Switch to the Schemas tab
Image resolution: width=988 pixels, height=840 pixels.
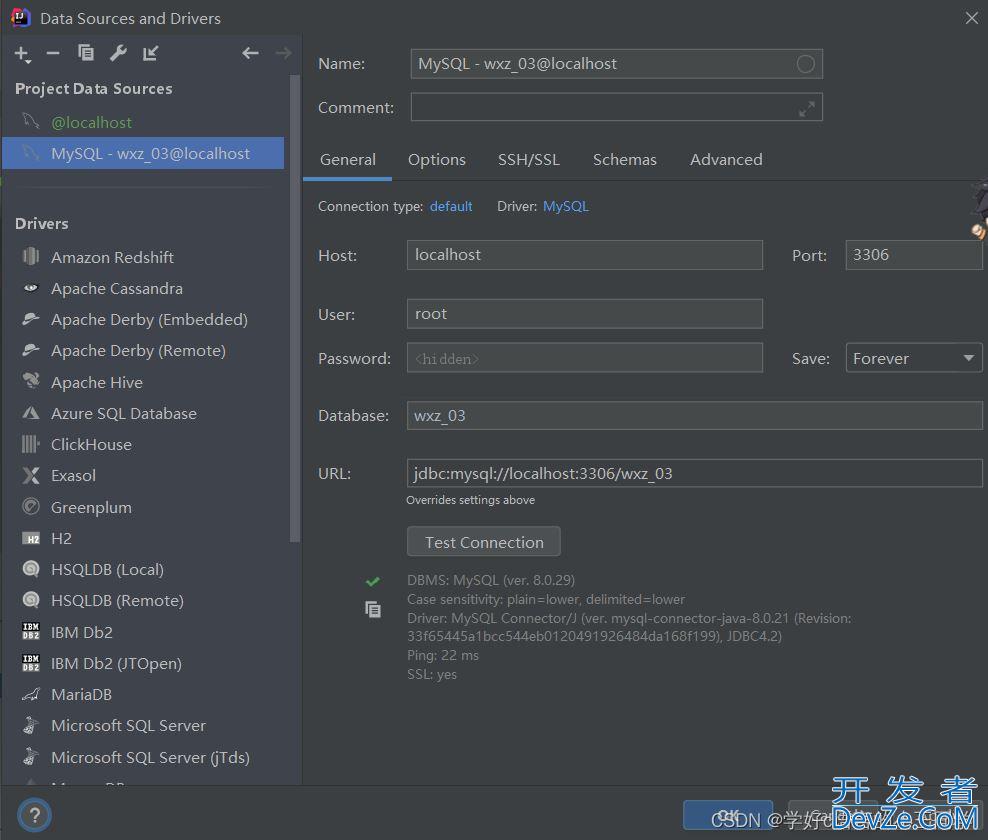coord(624,160)
